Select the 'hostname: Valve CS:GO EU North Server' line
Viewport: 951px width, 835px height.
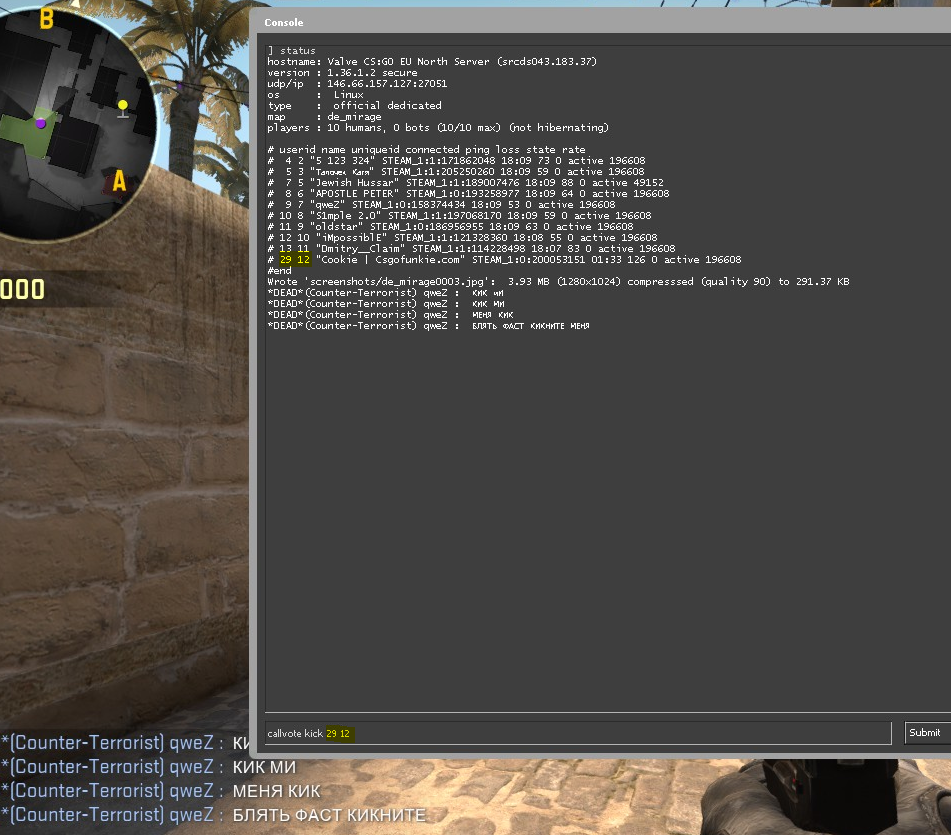(432, 61)
